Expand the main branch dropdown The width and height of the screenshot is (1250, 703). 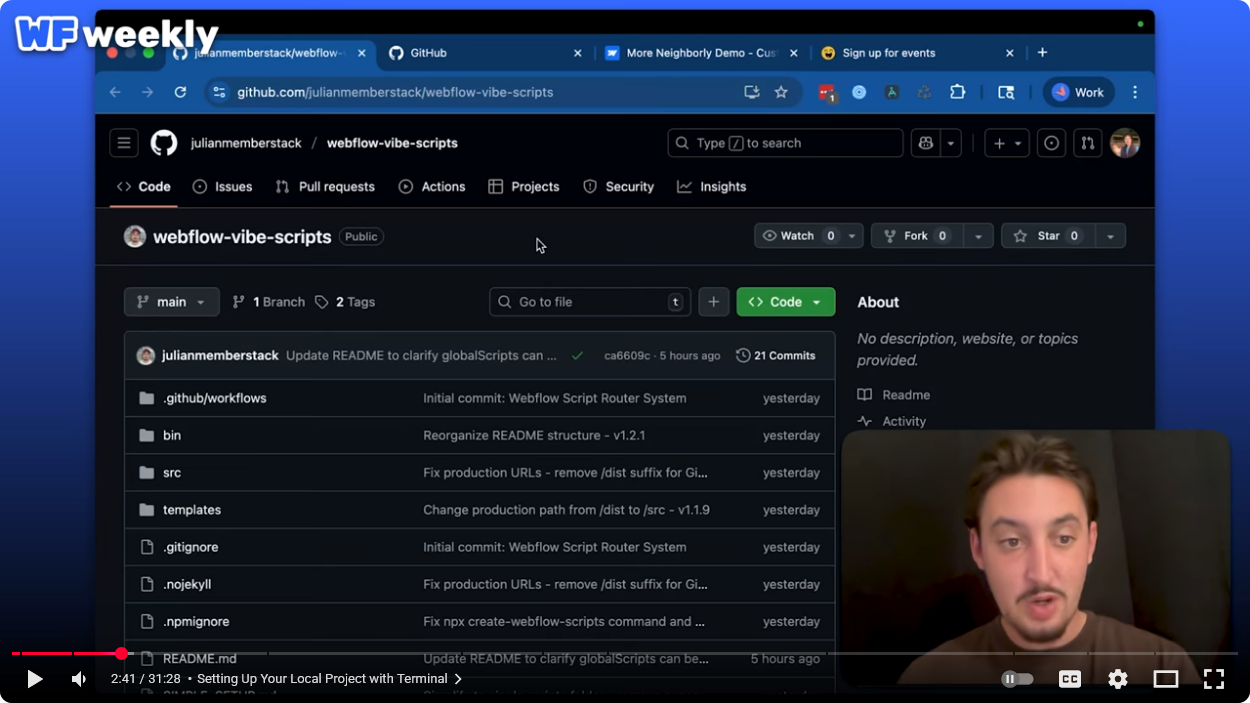[171, 302]
